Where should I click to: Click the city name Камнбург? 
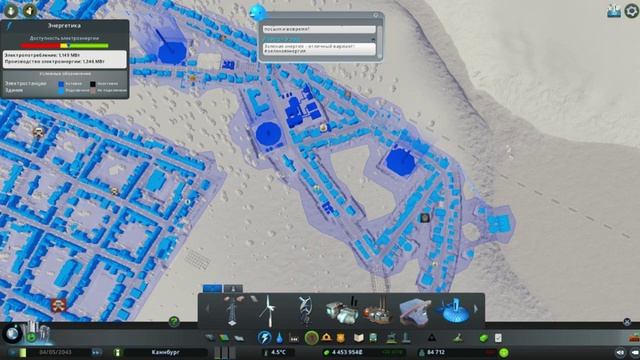[x=165, y=352]
